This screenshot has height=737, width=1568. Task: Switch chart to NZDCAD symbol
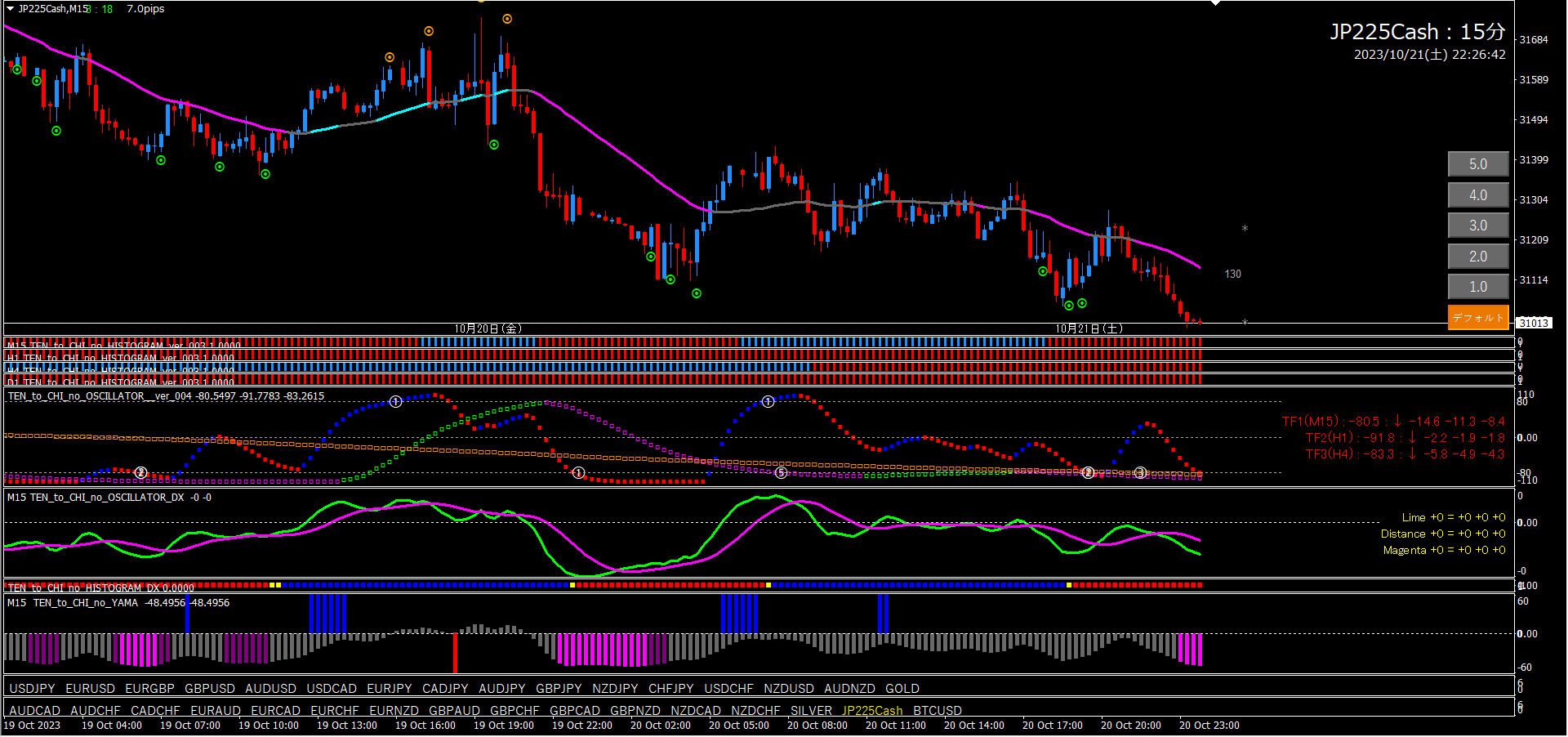coord(696,711)
